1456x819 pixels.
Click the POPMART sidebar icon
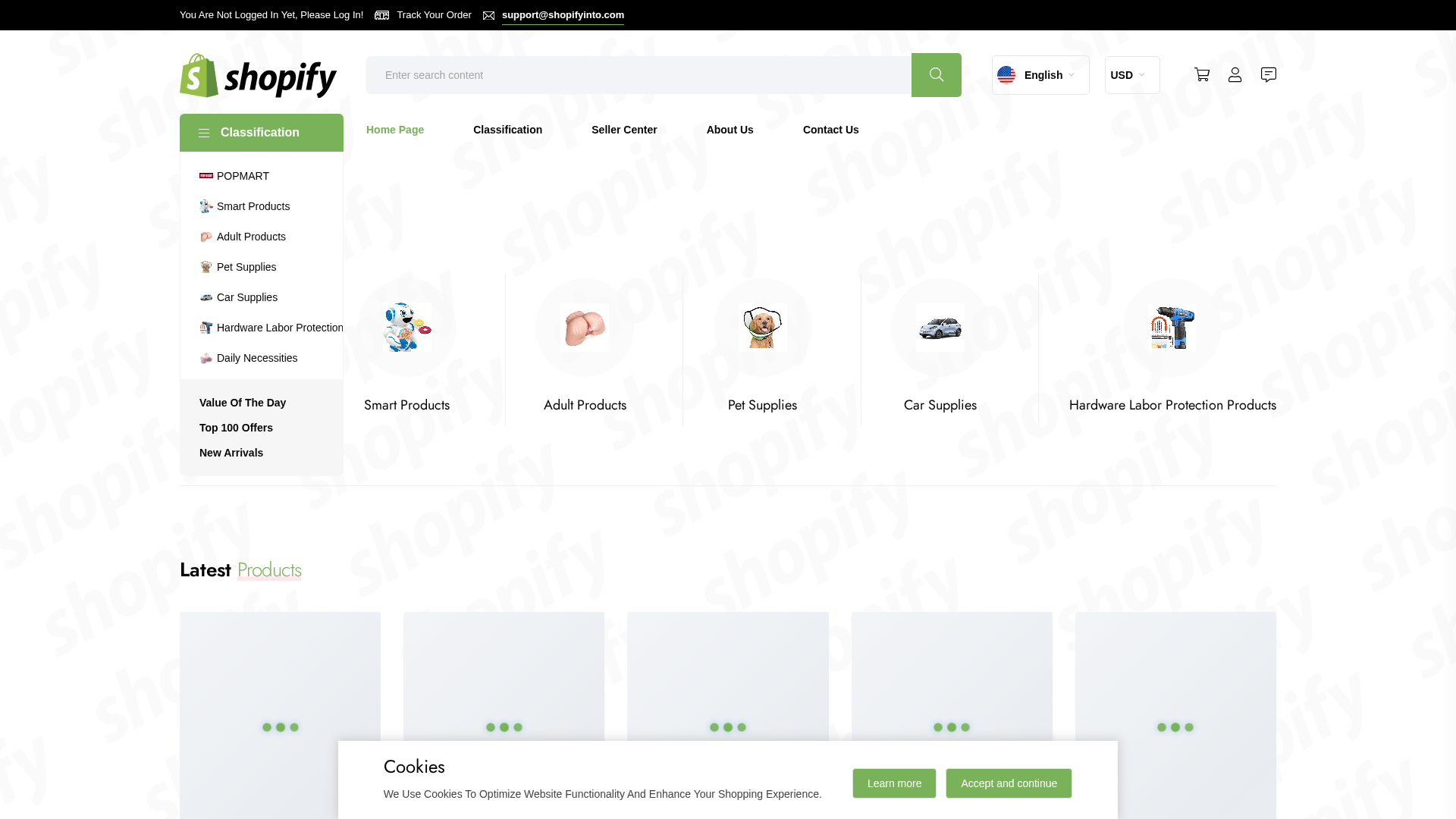(206, 176)
